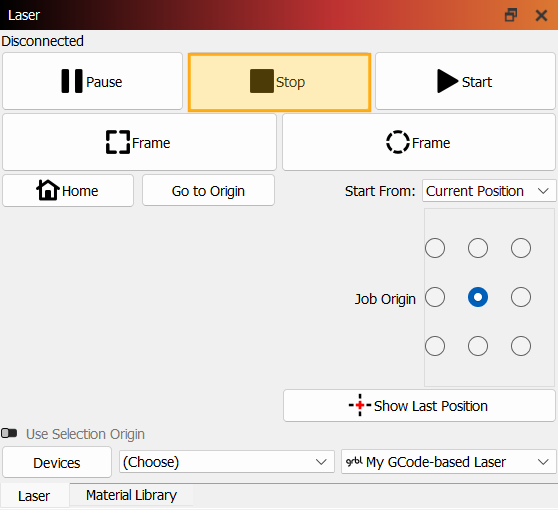Screen dimensions: 558x510
Task: Switch to the Material Library tab
Action: [x=131, y=495]
